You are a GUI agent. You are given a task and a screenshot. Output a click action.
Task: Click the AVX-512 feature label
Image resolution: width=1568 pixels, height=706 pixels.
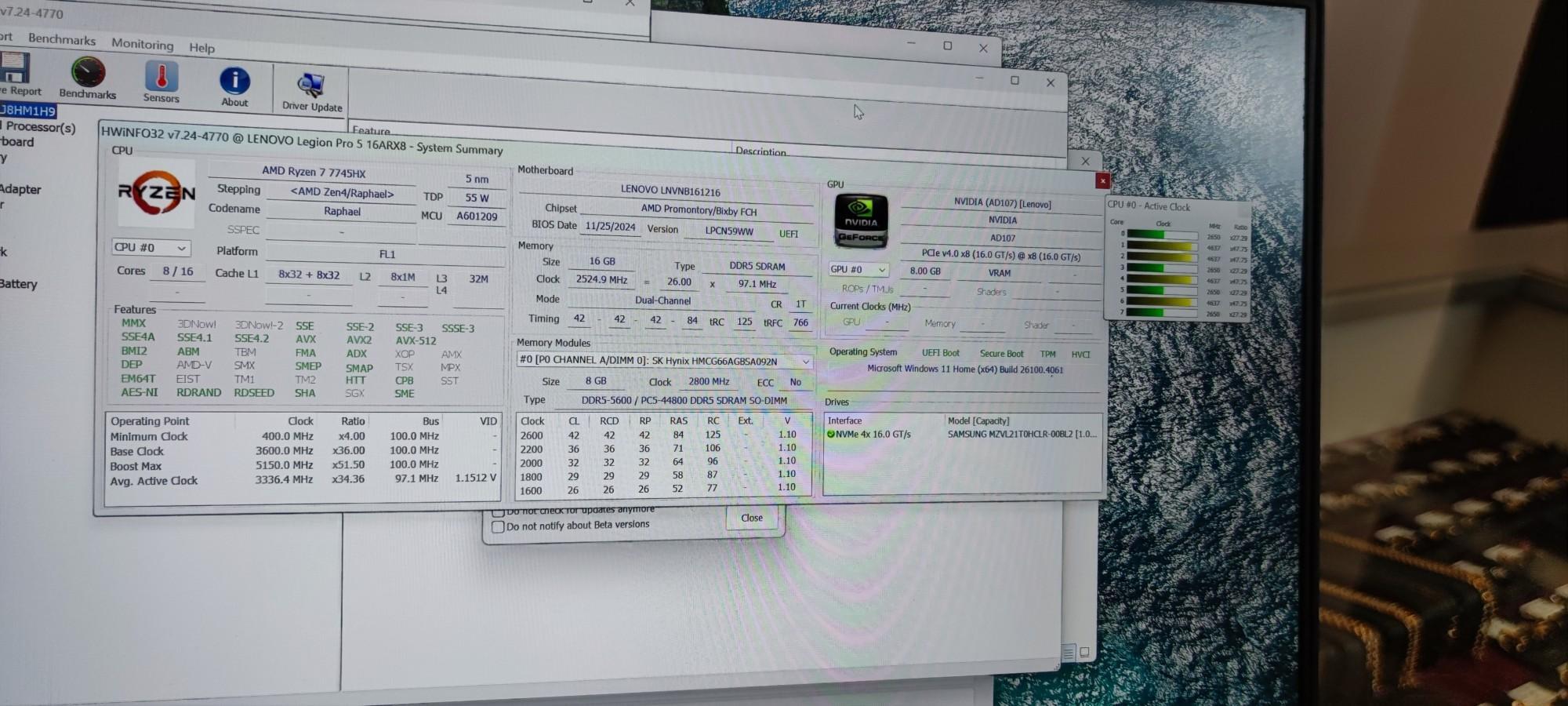click(x=416, y=341)
